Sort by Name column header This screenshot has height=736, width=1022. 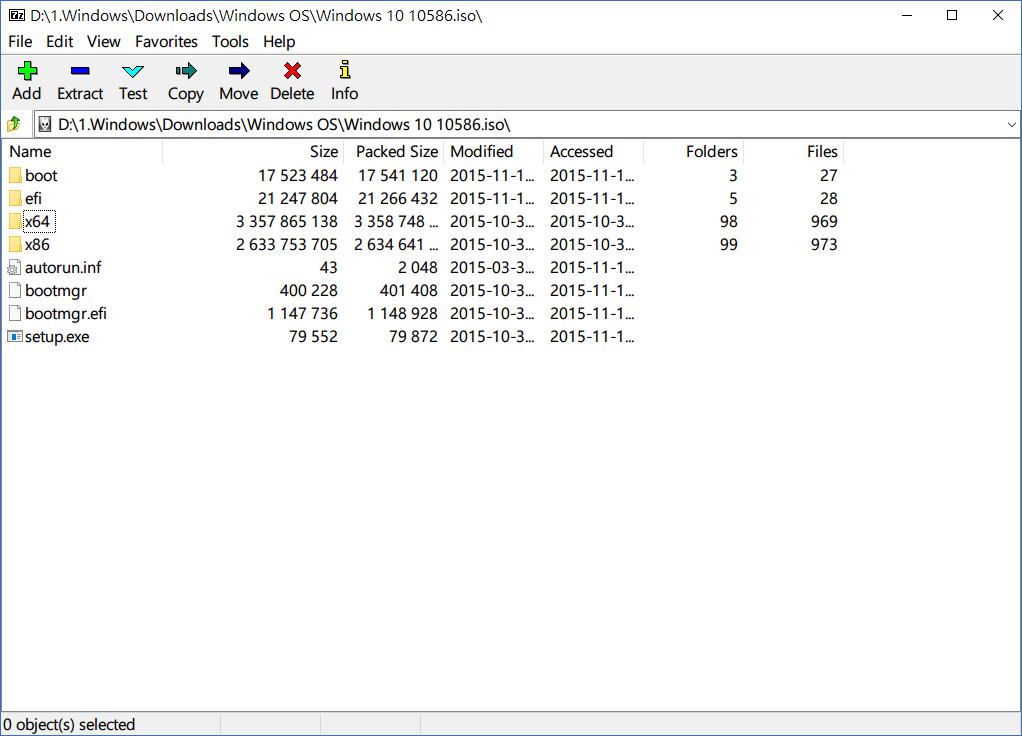(83, 151)
